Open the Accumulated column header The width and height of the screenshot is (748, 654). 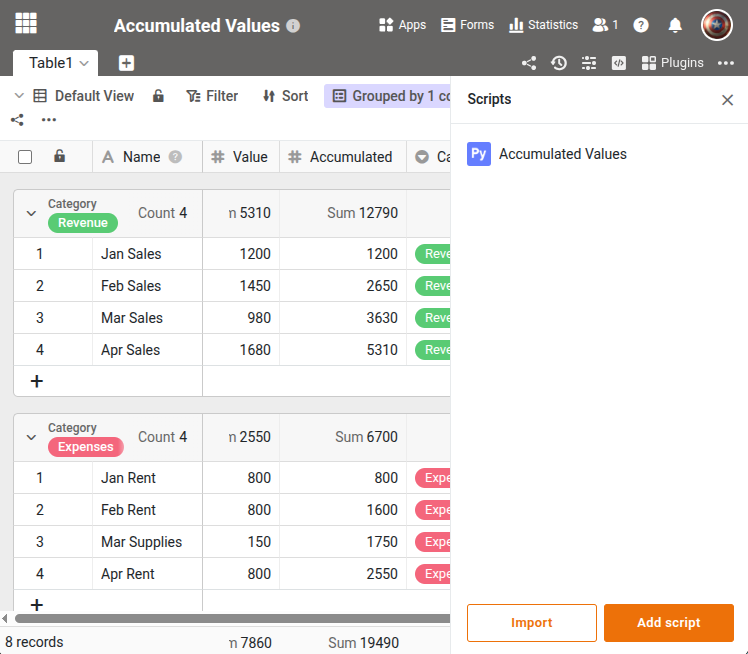pyautogui.click(x=343, y=157)
